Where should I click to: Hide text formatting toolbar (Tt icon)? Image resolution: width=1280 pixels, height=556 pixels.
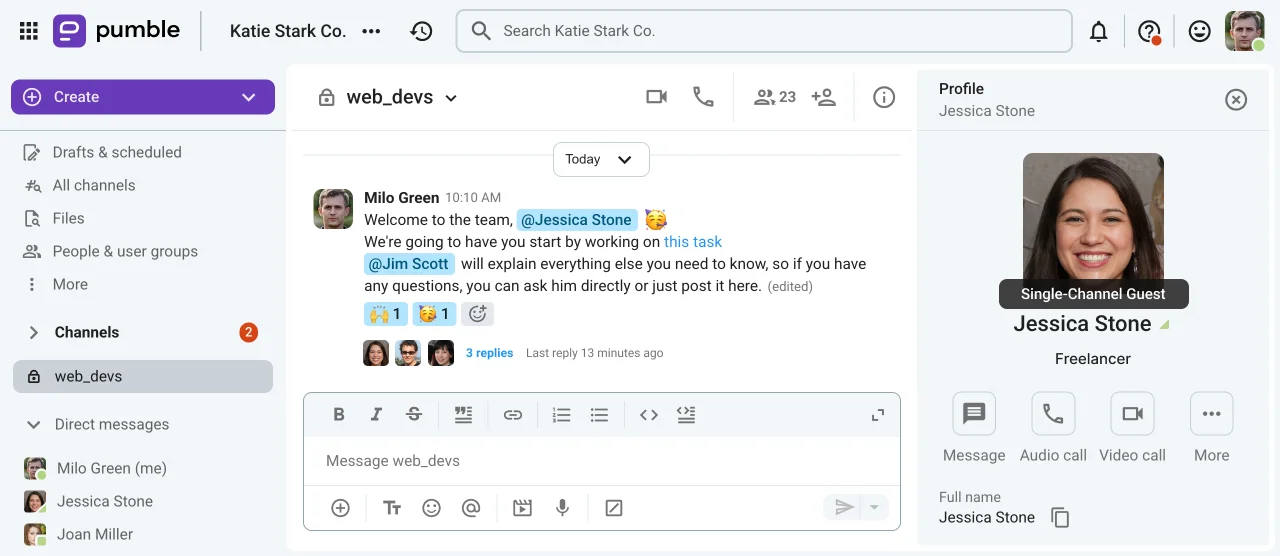pyautogui.click(x=392, y=508)
